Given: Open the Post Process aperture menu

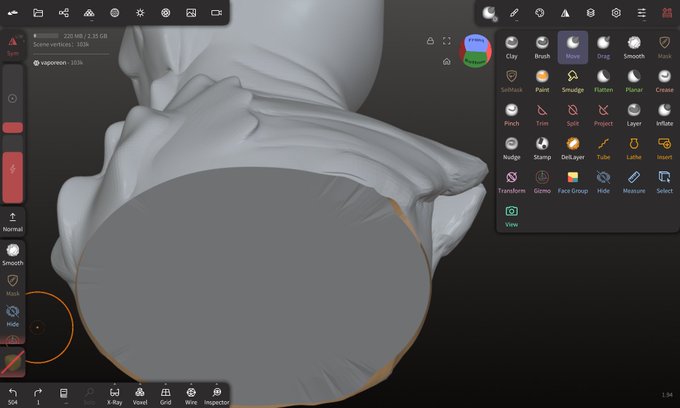Looking at the screenshot, I should pos(166,13).
